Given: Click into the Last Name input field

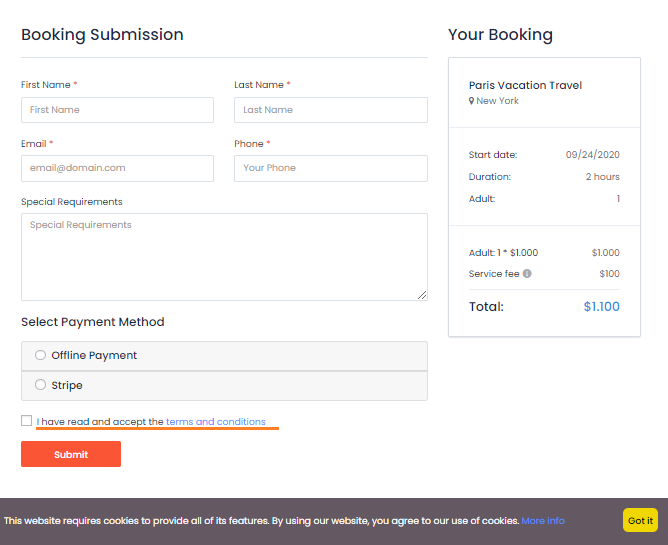Looking at the screenshot, I should [x=331, y=110].
